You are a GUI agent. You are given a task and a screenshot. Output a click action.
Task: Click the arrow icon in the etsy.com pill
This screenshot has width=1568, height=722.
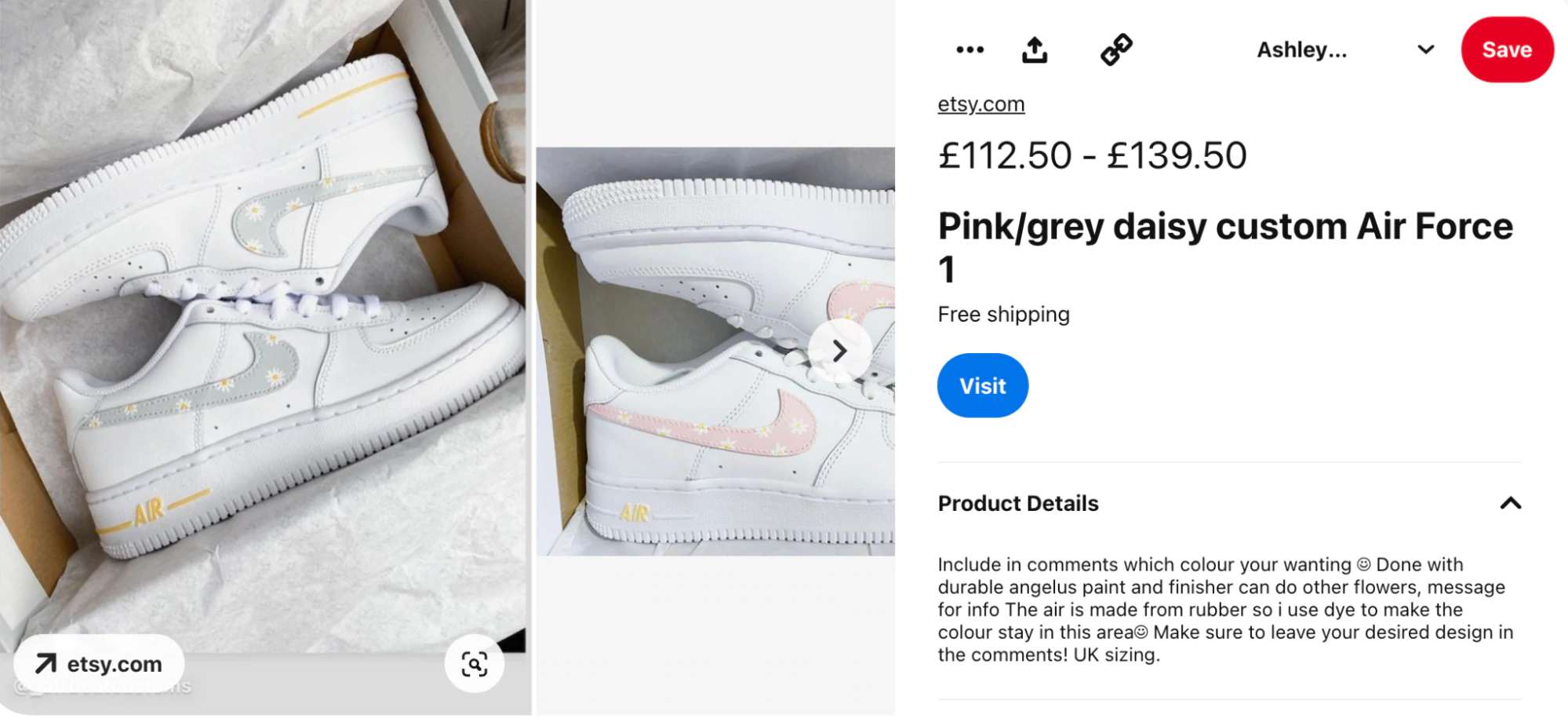click(x=45, y=664)
